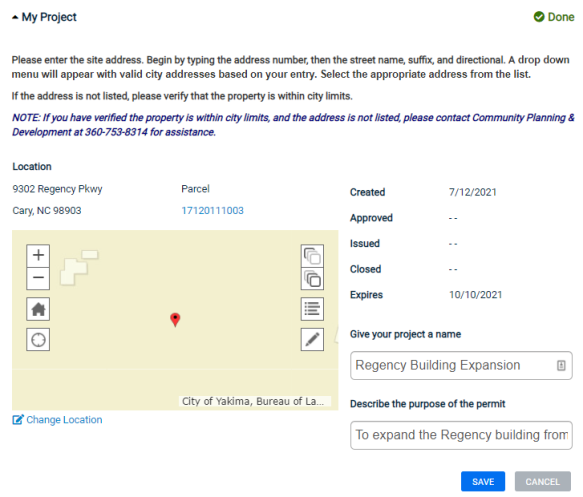Click the Issued label
This screenshot has width=583, height=497.
click(365, 243)
